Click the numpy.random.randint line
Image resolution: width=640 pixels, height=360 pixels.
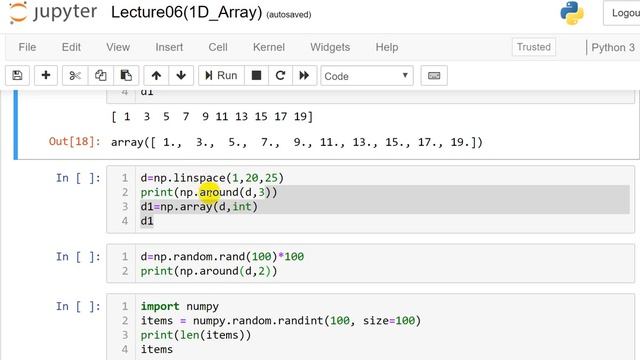(280, 321)
